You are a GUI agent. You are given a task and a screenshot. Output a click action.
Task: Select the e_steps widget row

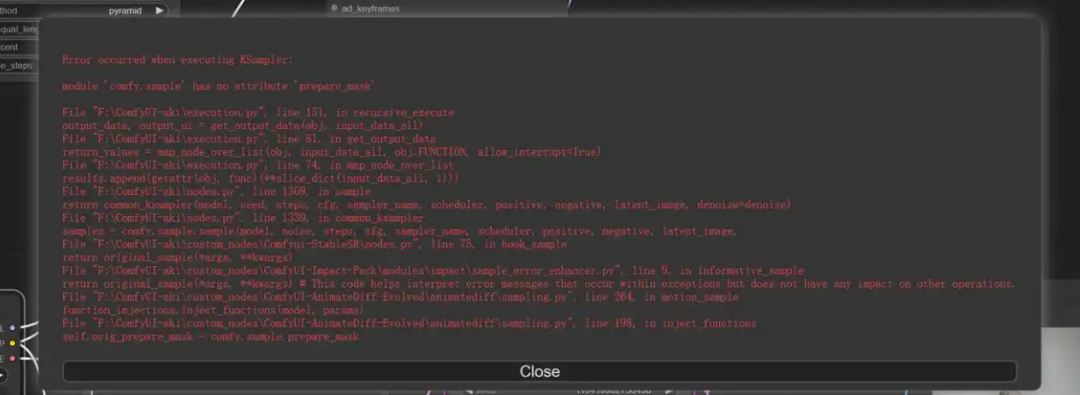(20, 65)
